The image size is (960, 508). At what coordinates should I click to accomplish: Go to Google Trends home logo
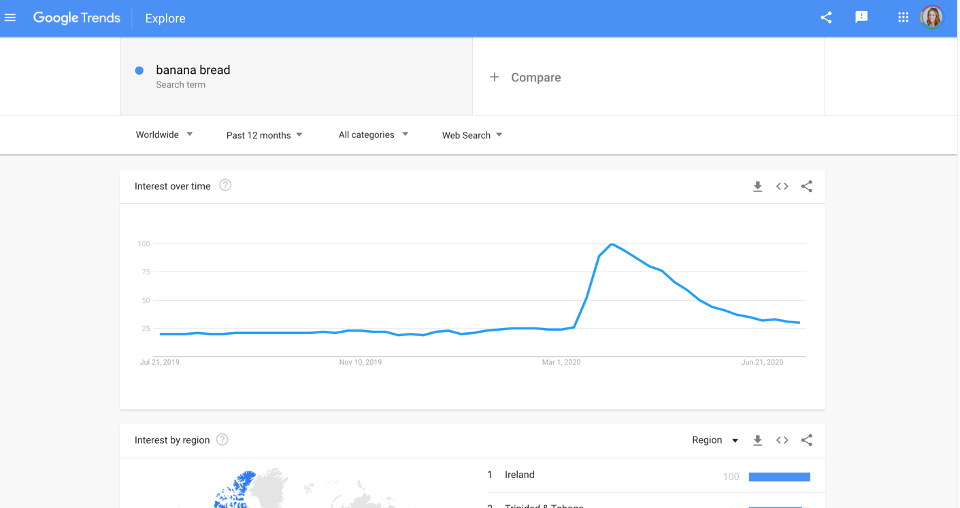pos(76,18)
